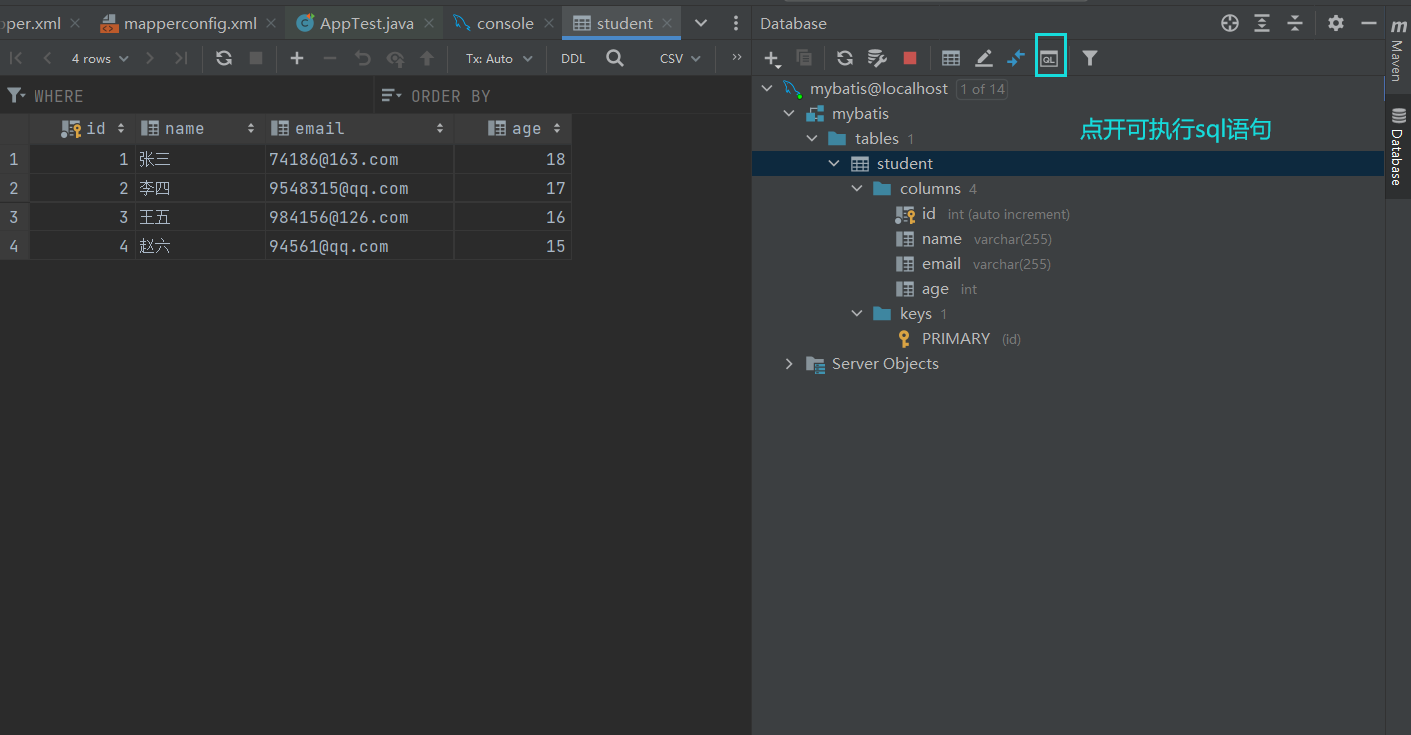The width and height of the screenshot is (1411, 735).
Task: Preview pending changes icon in table toolbar
Action: point(395,58)
